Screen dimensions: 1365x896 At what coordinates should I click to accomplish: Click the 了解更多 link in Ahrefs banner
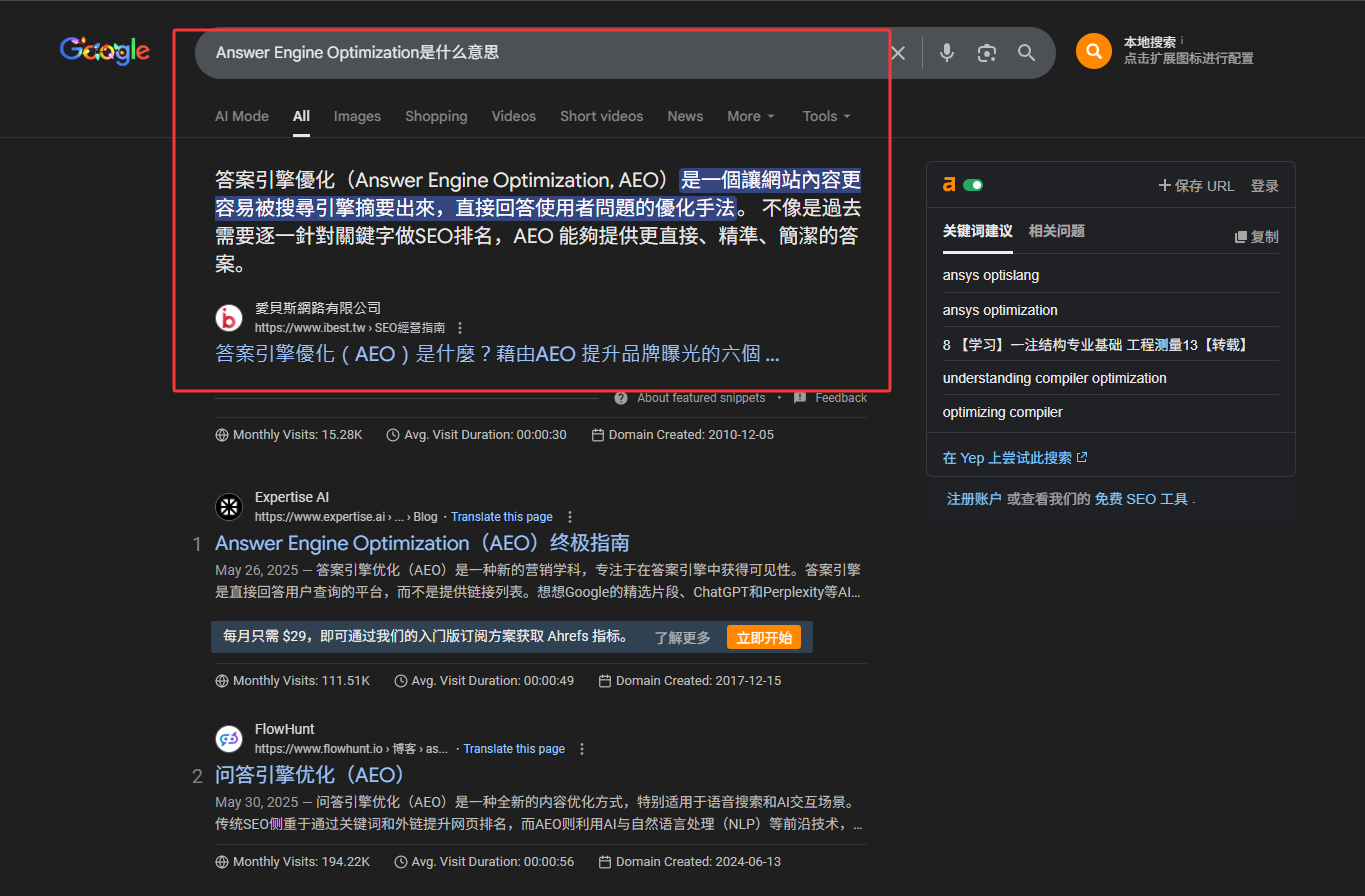683,637
